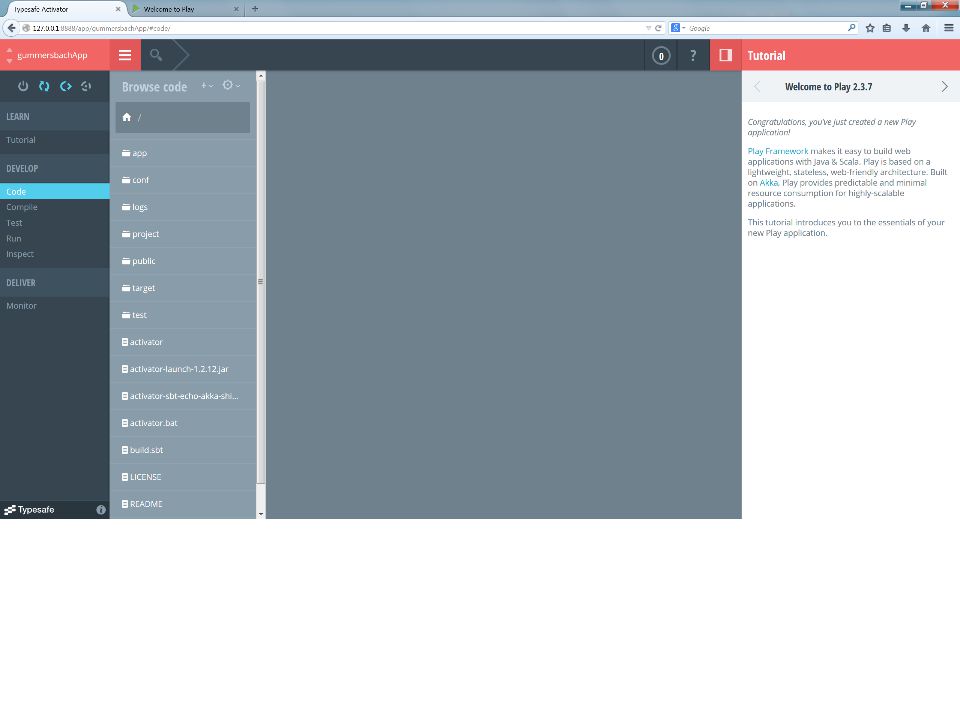Go to the home root in Browse code

(x=127, y=117)
